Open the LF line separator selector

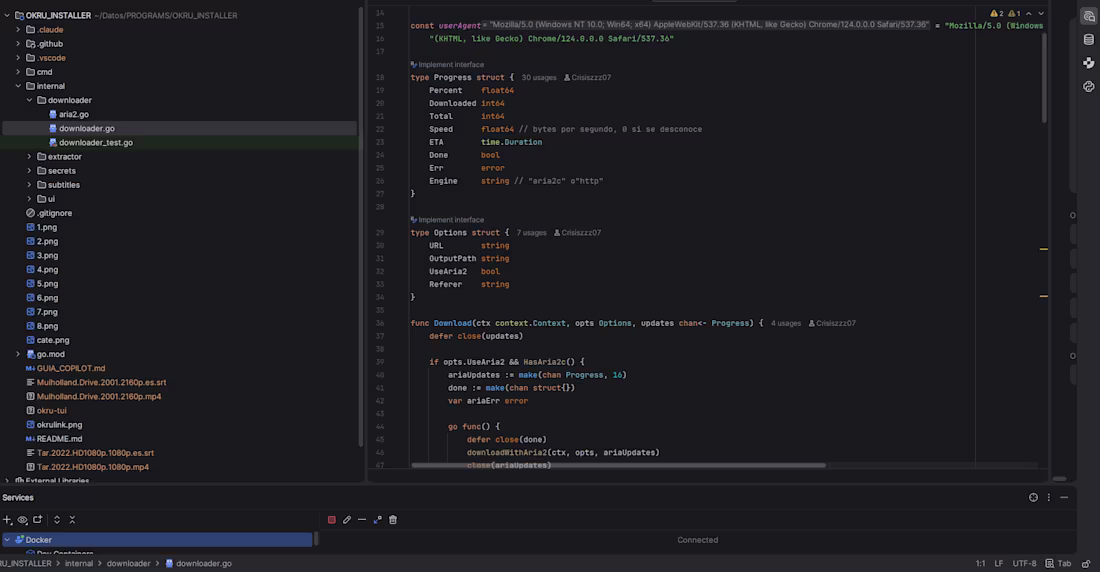click(998, 564)
